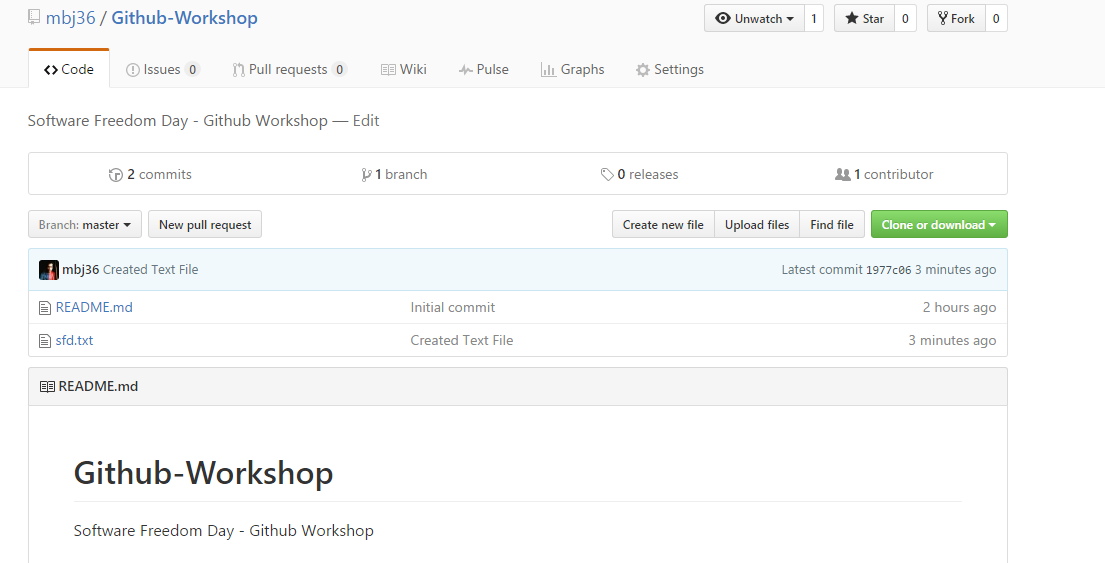Click the mbj36 avatar thumbnail in the commit bar
Image resolution: width=1105 pixels, height=563 pixels.
[49, 270]
